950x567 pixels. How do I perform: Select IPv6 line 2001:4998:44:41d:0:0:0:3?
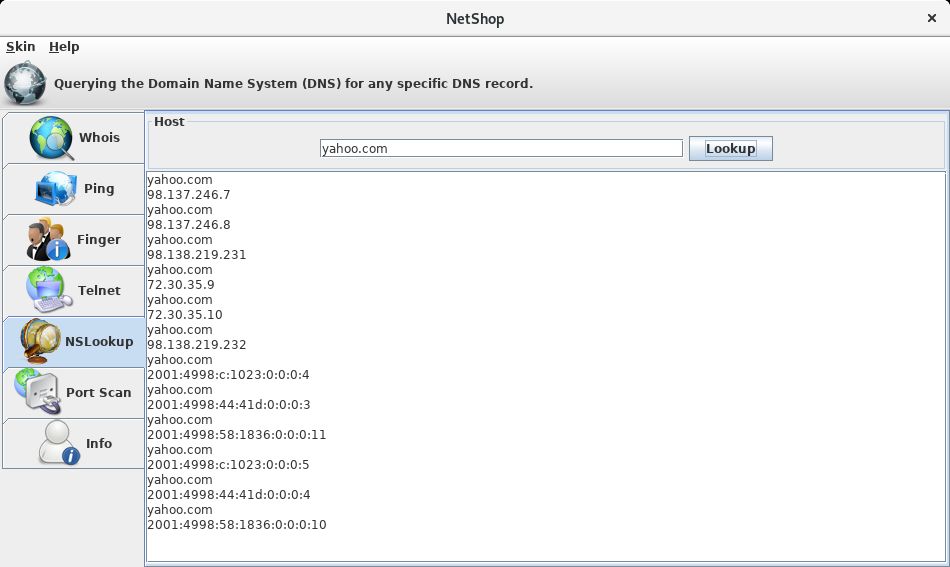[229, 405]
